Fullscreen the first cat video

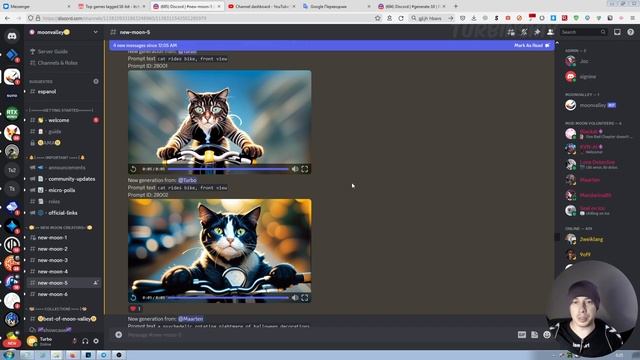point(304,169)
